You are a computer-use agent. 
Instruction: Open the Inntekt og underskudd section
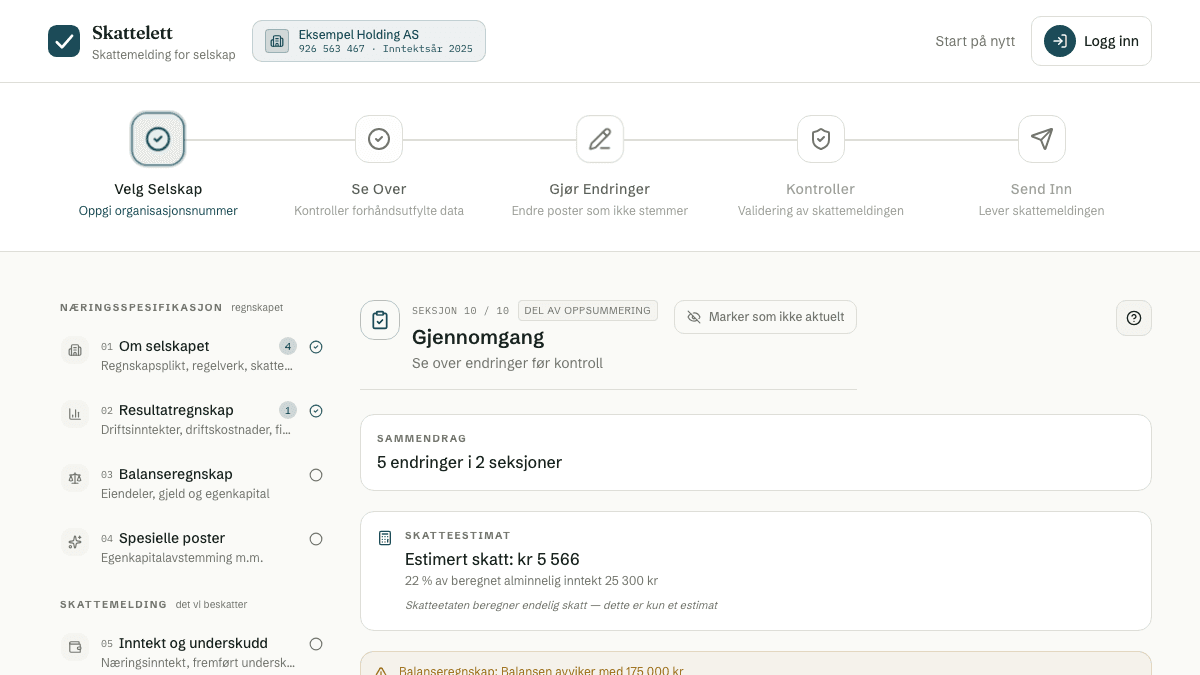point(192,652)
